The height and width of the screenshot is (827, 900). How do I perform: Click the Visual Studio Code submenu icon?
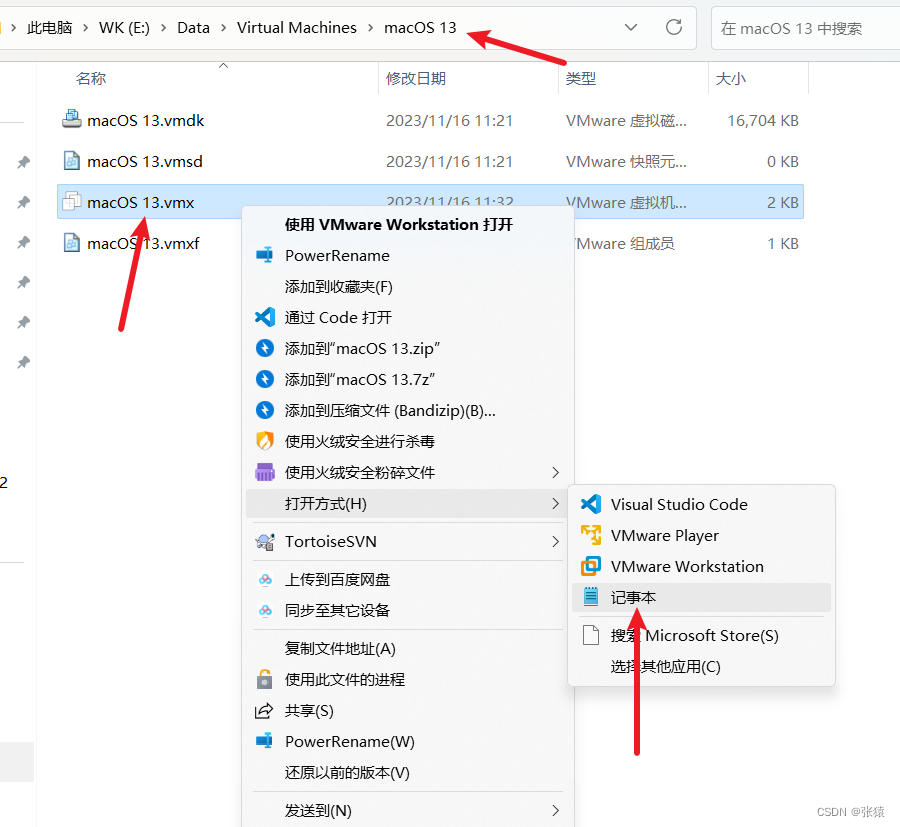(591, 504)
